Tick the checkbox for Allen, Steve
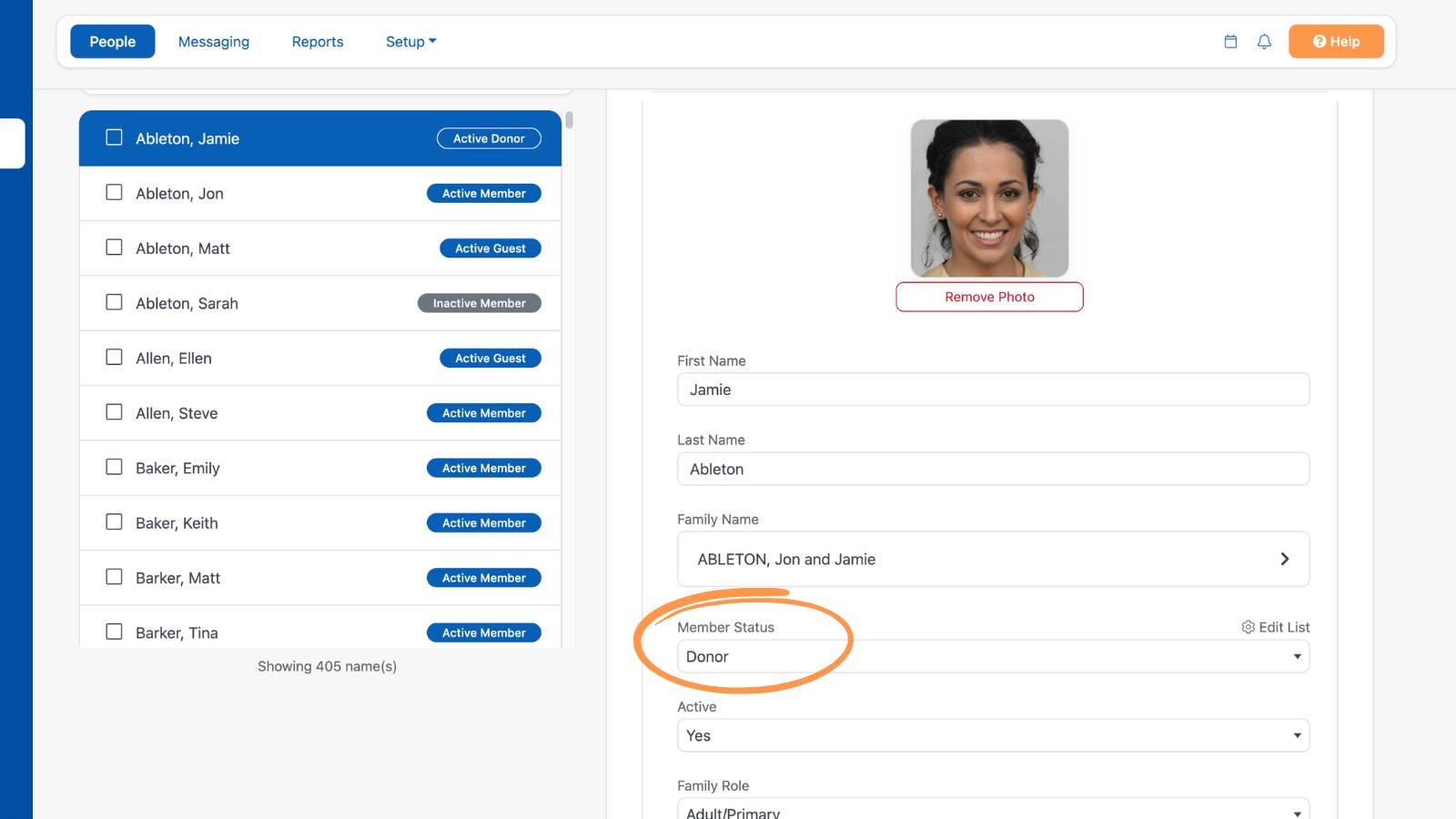Viewport: 1456px width, 819px height. pyautogui.click(x=114, y=411)
